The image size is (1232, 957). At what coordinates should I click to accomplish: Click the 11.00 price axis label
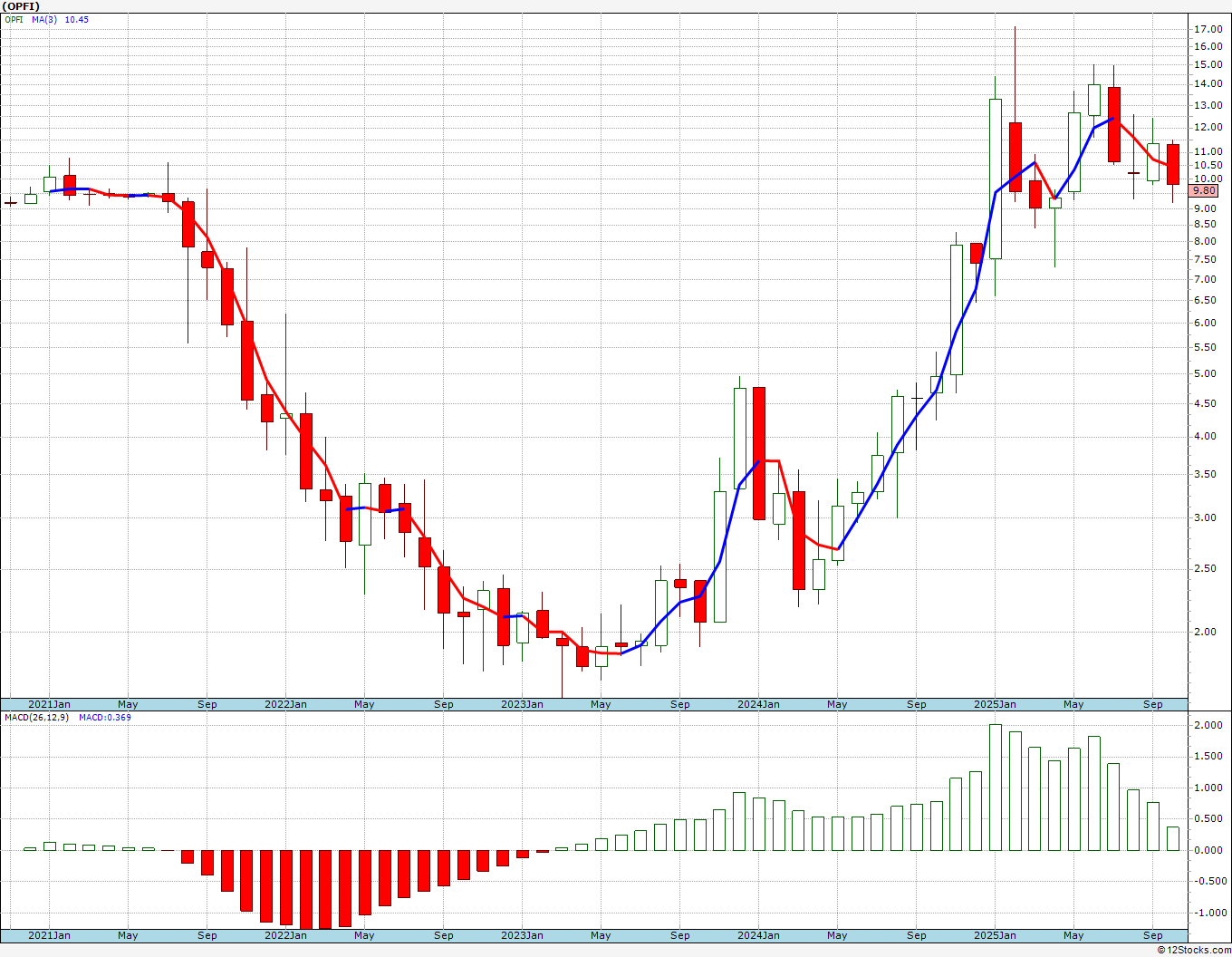[x=1208, y=151]
